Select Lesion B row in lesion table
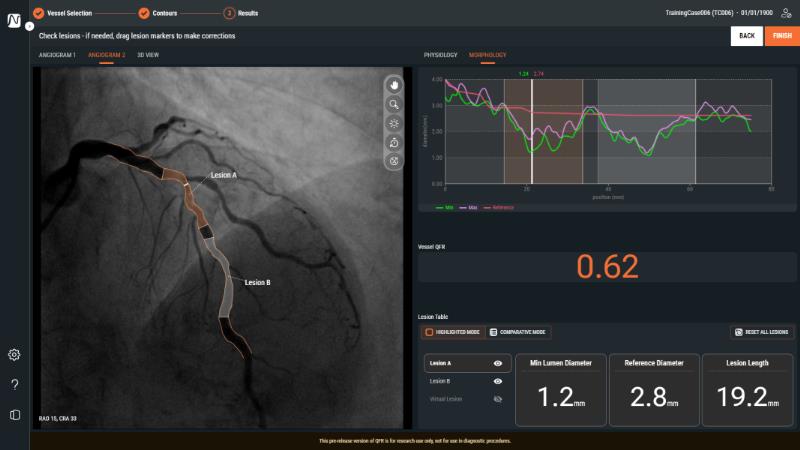Screen dimensions: 800x450 coord(441,381)
